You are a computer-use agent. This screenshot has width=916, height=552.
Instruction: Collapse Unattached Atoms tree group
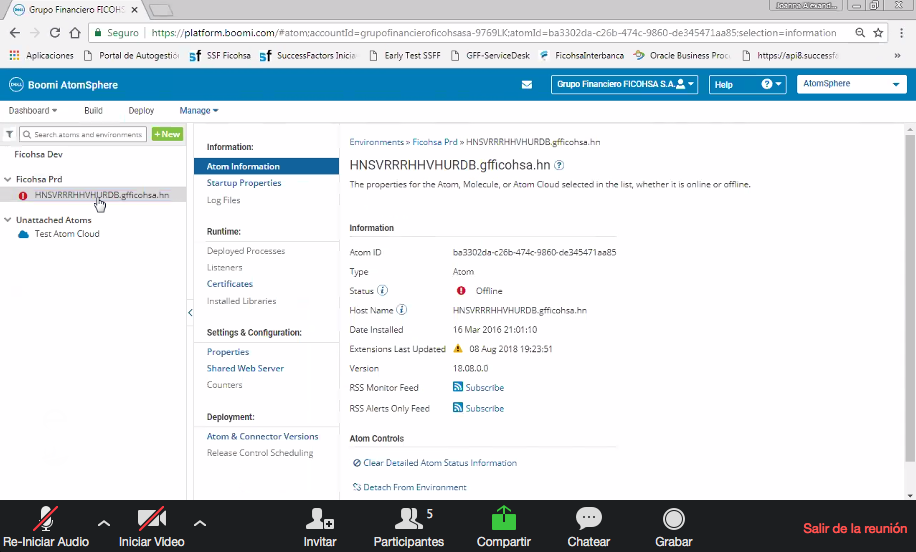pyautogui.click(x=8, y=220)
